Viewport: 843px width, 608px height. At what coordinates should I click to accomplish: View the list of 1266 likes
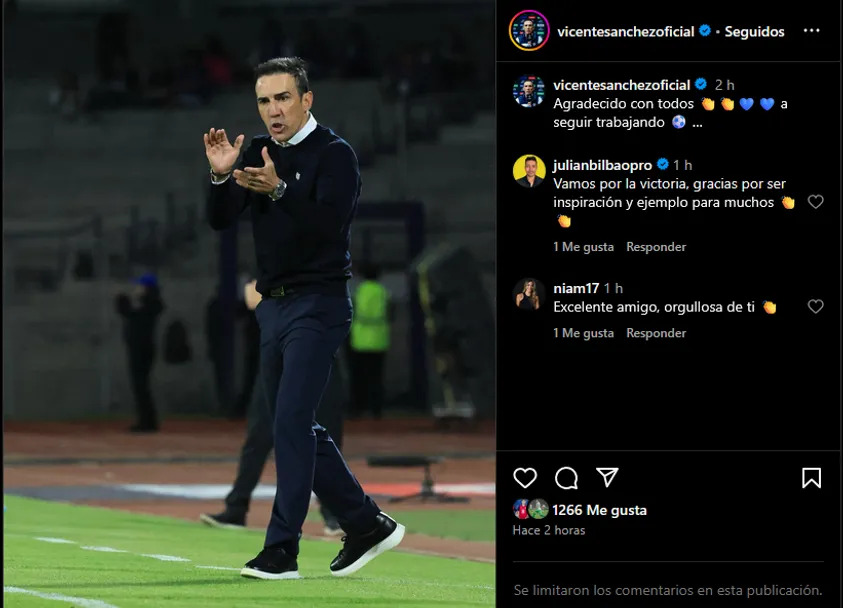pos(599,510)
